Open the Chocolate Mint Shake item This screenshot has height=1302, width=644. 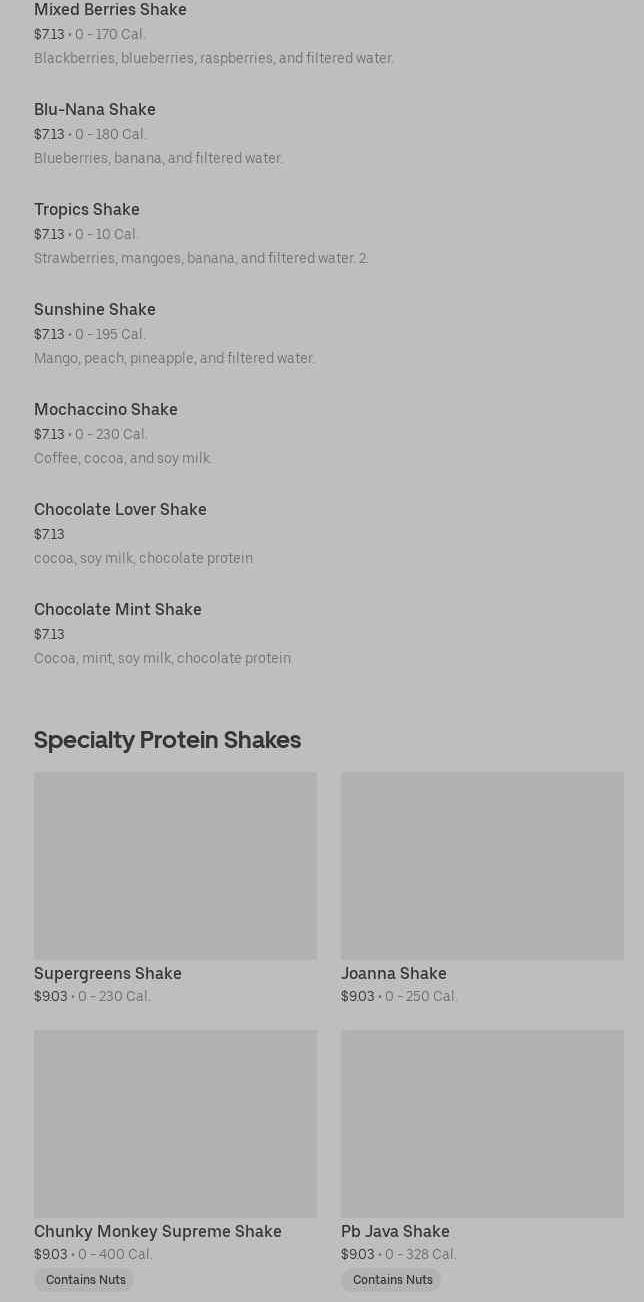coord(118,609)
